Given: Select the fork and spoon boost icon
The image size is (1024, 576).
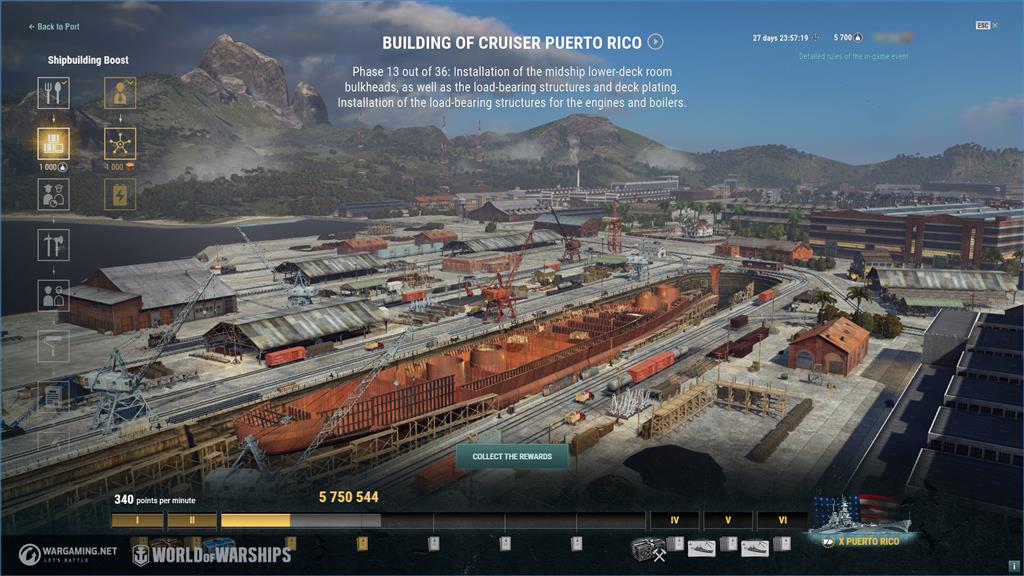Looking at the screenshot, I should [54, 93].
